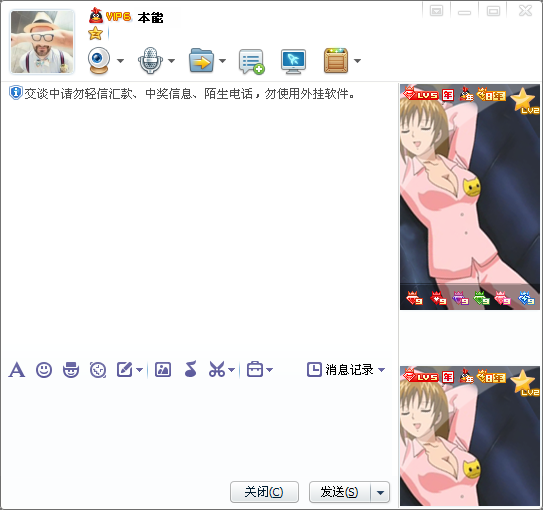Image resolution: width=543 pixels, height=510 pixels.
Task: Start a video call with webcam icon
Action: coord(99,61)
